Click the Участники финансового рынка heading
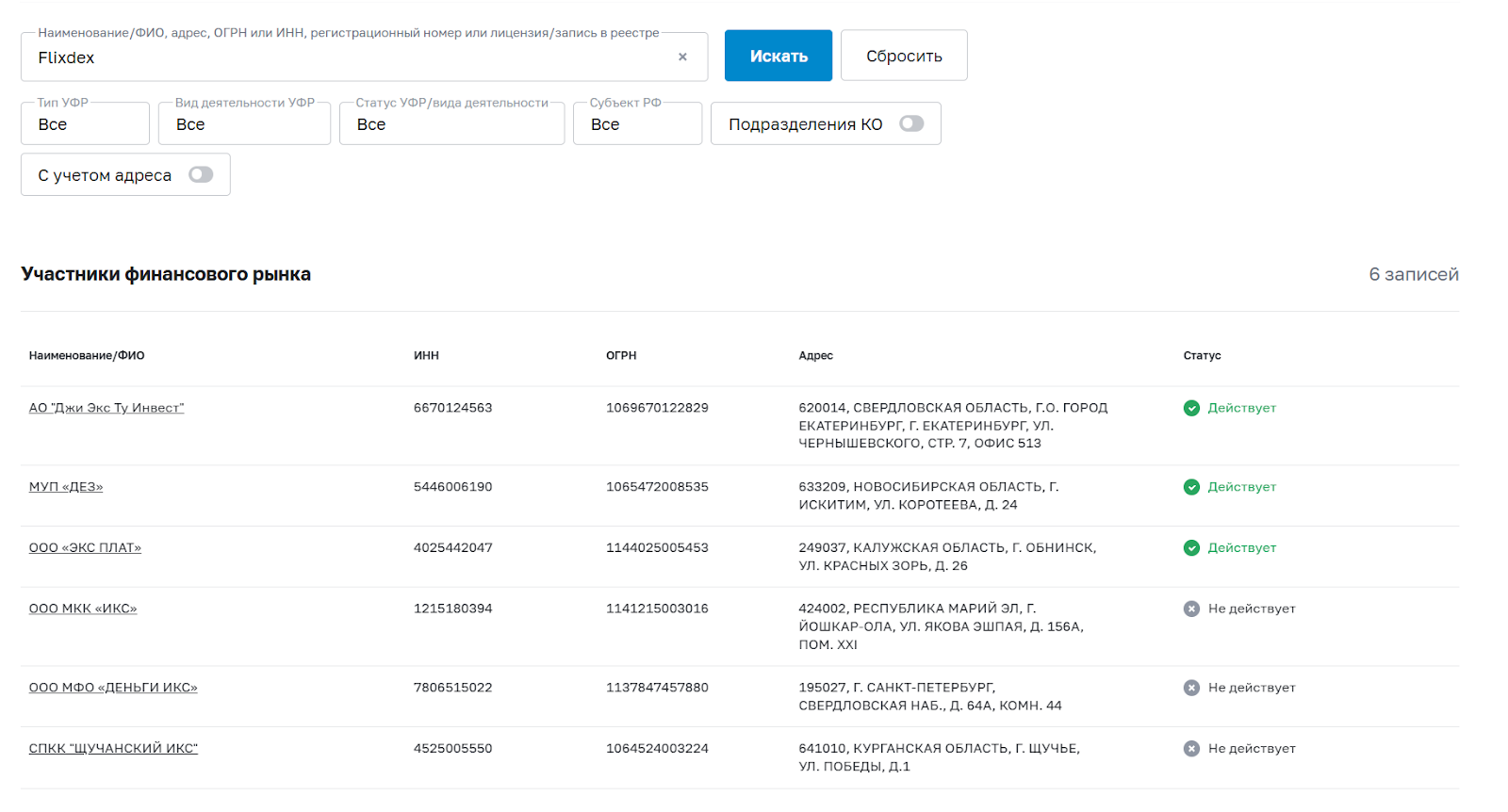Viewport: 1508px width, 812px height. (x=166, y=274)
